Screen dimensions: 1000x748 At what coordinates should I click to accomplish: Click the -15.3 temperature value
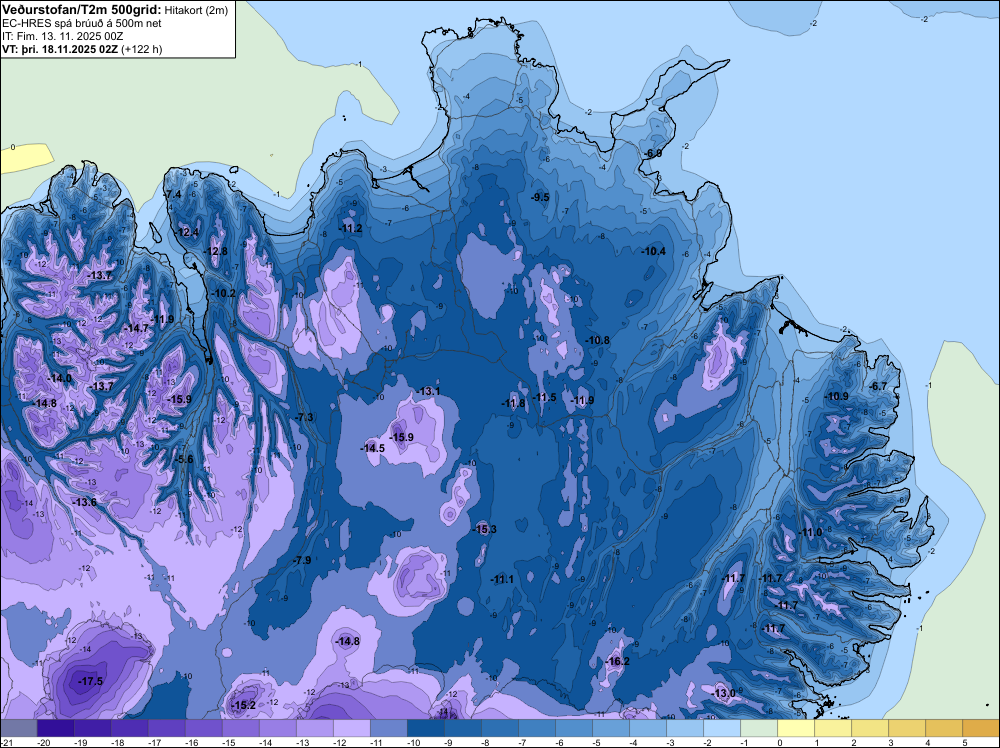pos(484,529)
